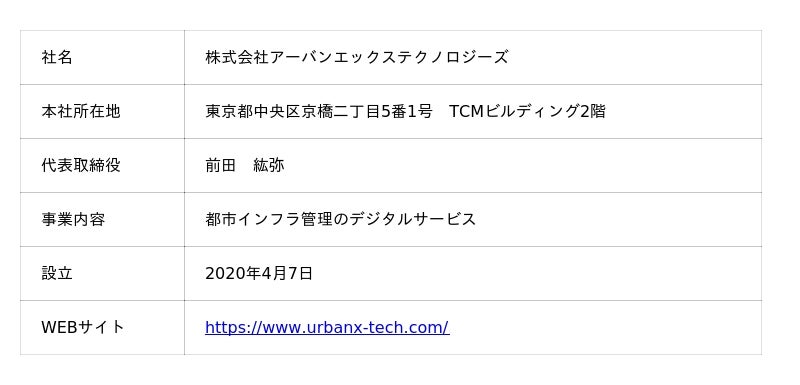Click the 社名 row label
This screenshot has height=385, width=800.
(x=57, y=57)
